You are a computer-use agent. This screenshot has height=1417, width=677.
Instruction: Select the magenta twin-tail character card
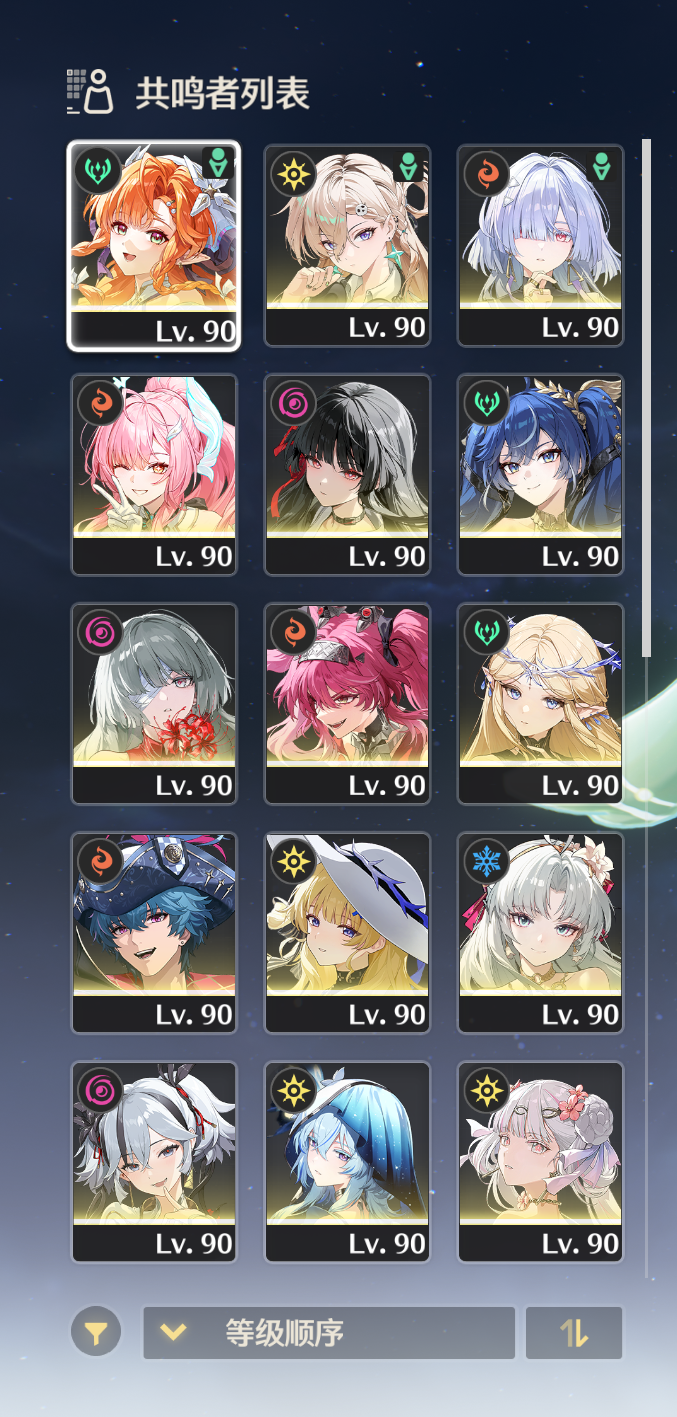tap(347, 704)
